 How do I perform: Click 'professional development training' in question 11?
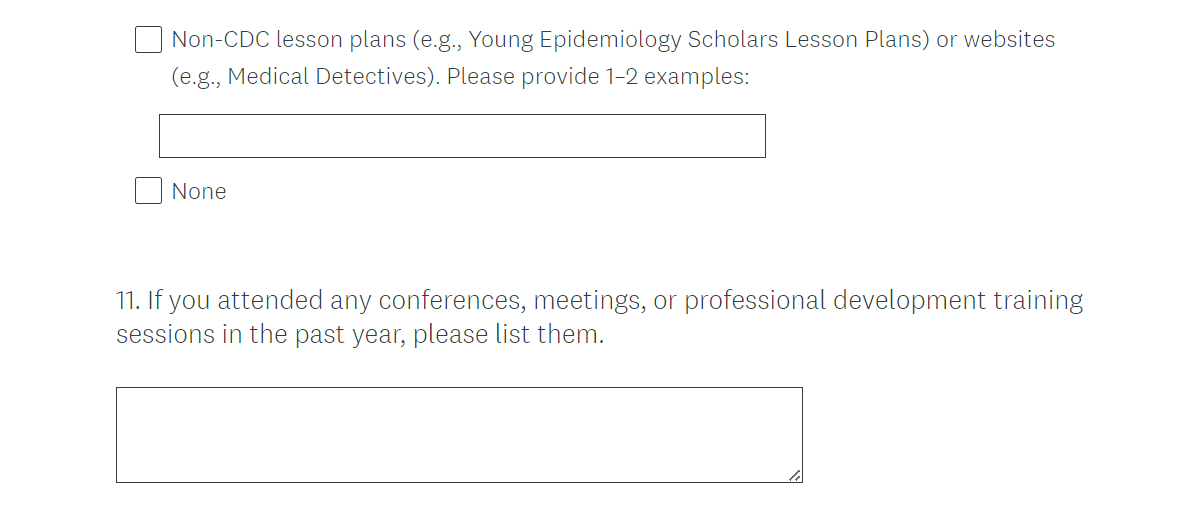click(x=883, y=301)
